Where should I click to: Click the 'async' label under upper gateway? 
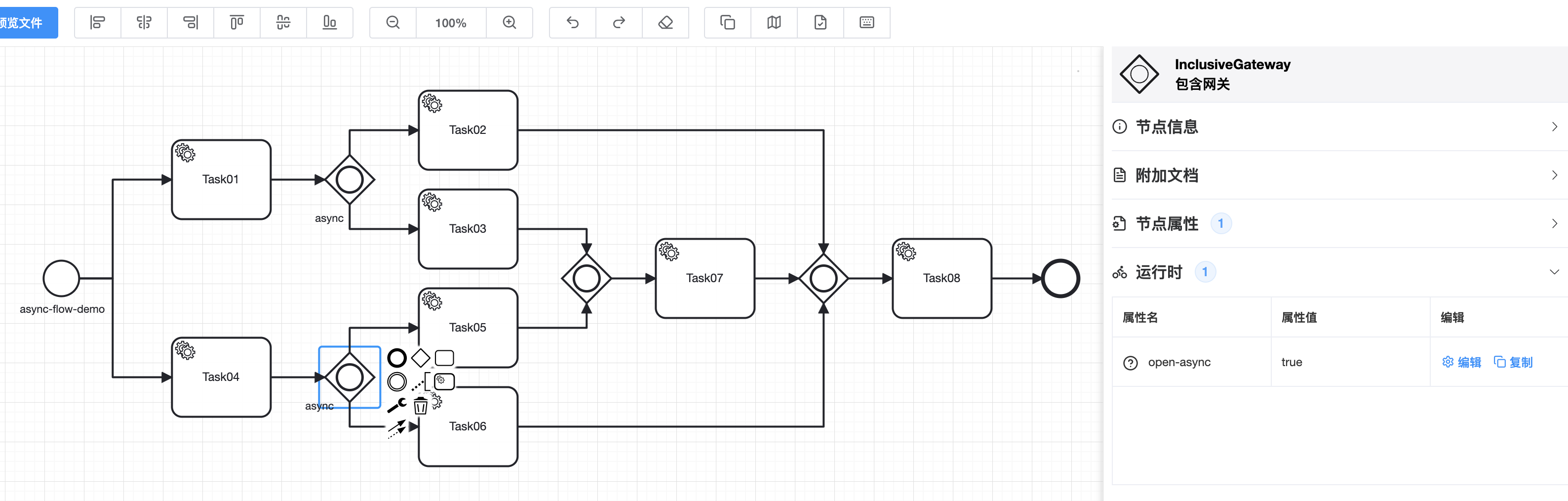click(x=329, y=218)
